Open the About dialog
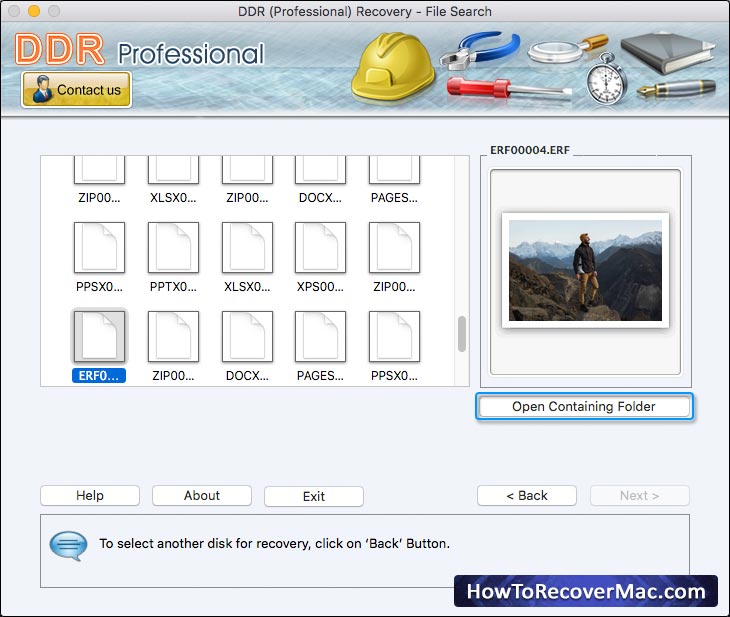 coord(202,495)
